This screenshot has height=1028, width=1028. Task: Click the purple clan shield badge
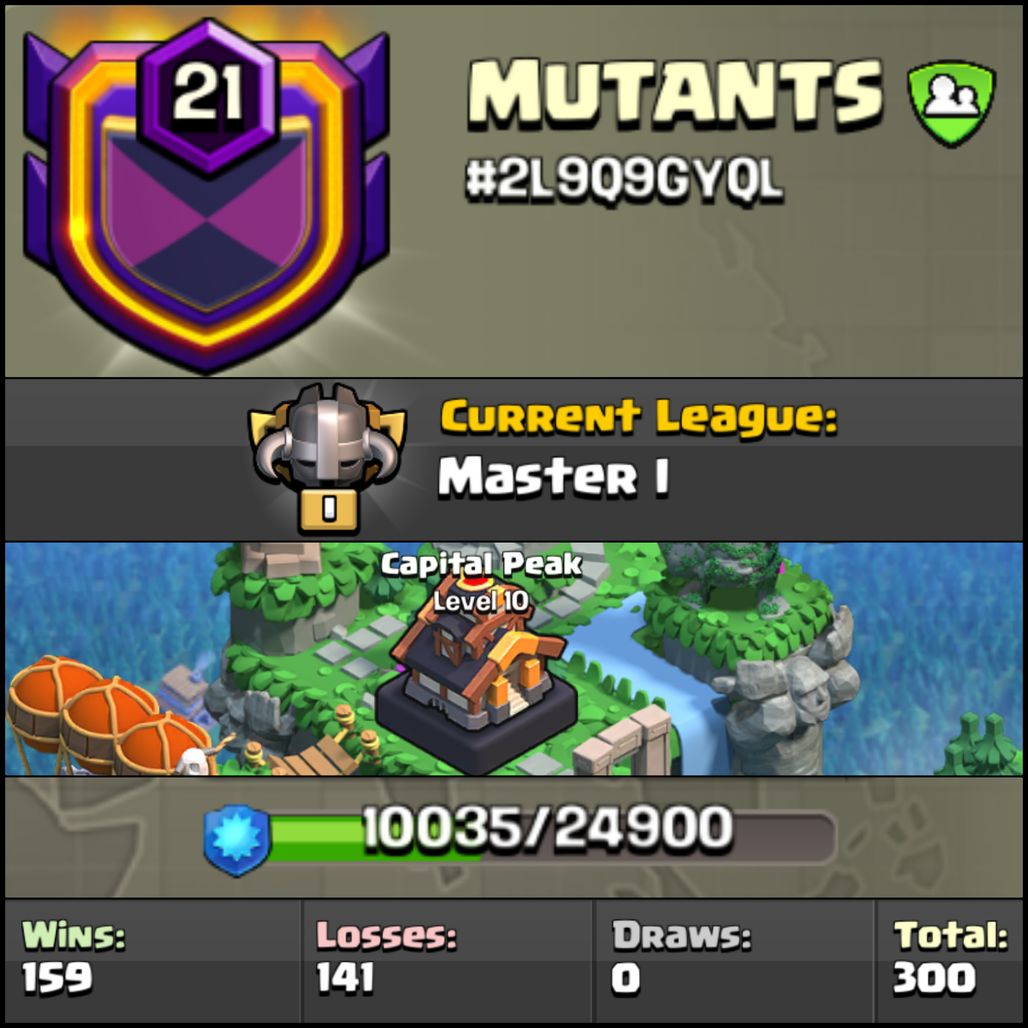coord(207,197)
